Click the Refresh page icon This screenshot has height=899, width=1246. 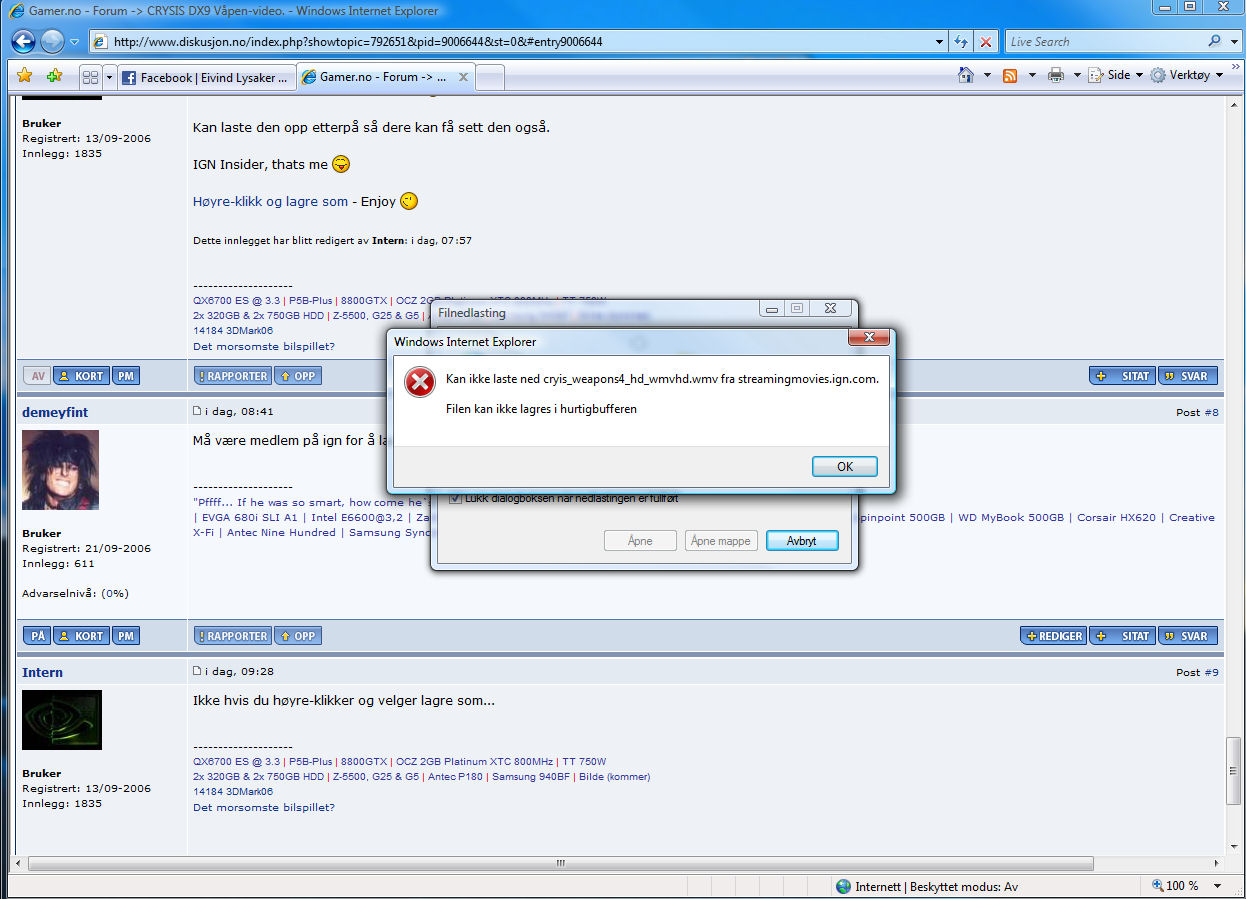coord(961,42)
